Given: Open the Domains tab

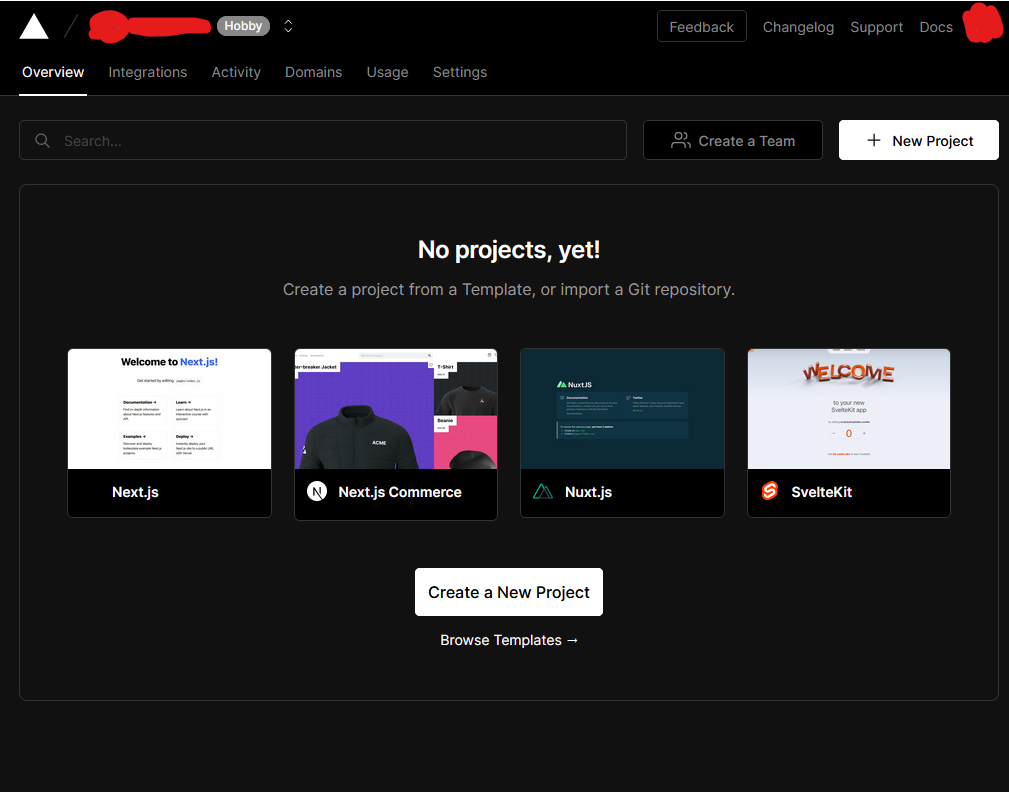Looking at the screenshot, I should (x=313, y=72).
